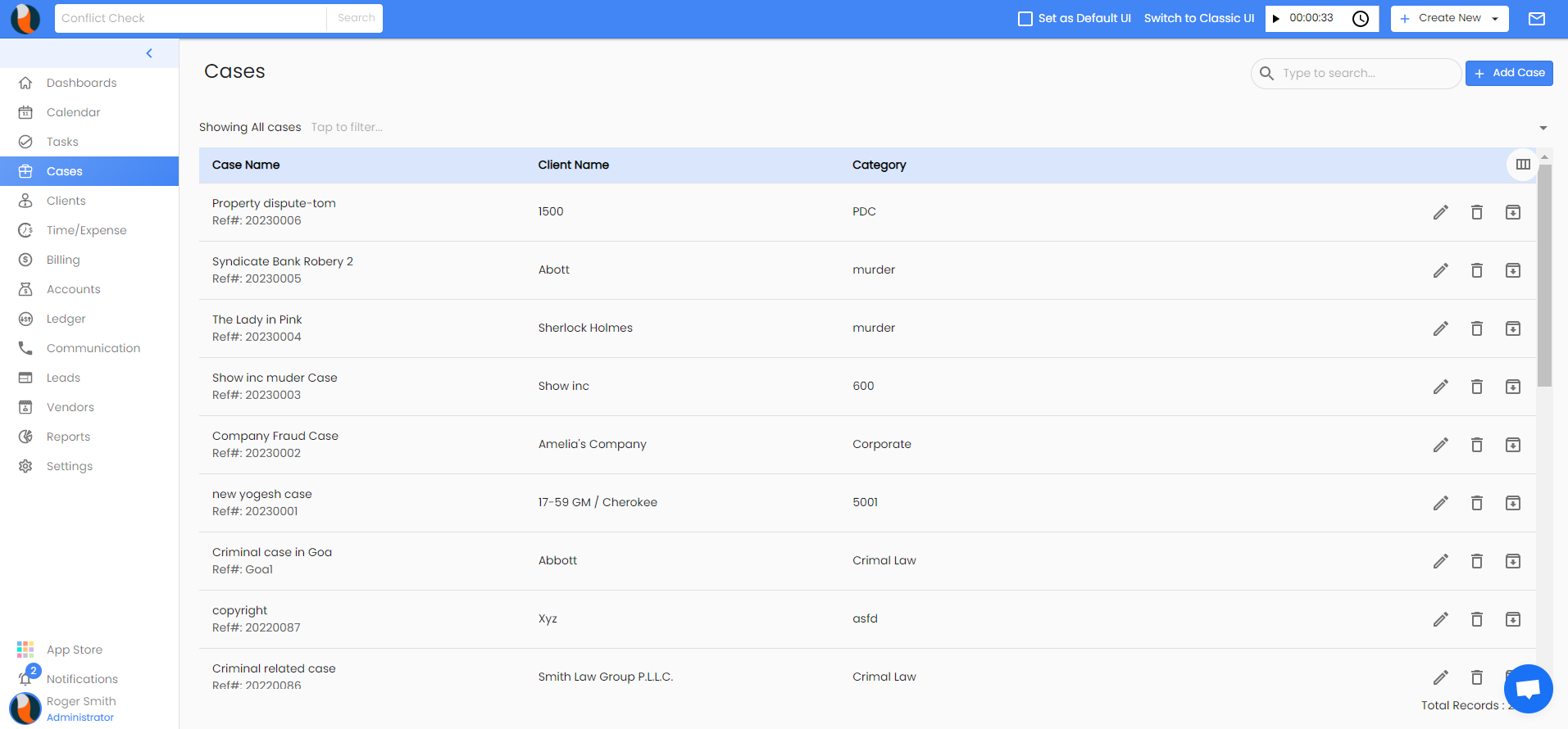
Task: Open the chat support bubble
Action: (1528, 689)
